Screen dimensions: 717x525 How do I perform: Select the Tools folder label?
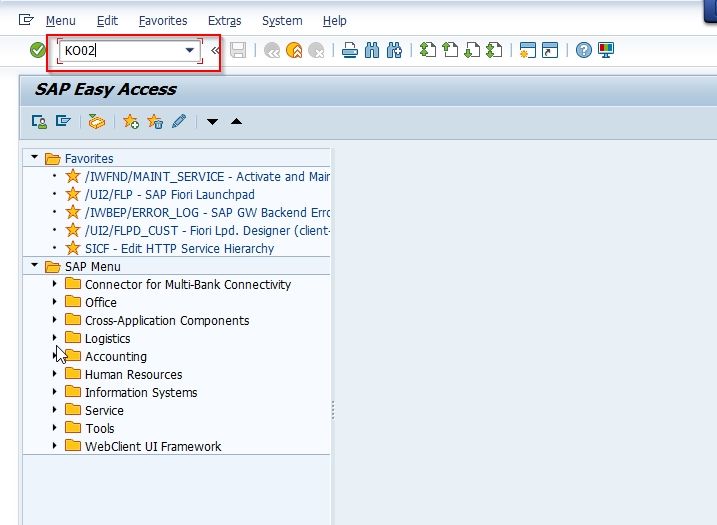click(x=100, y=429)
